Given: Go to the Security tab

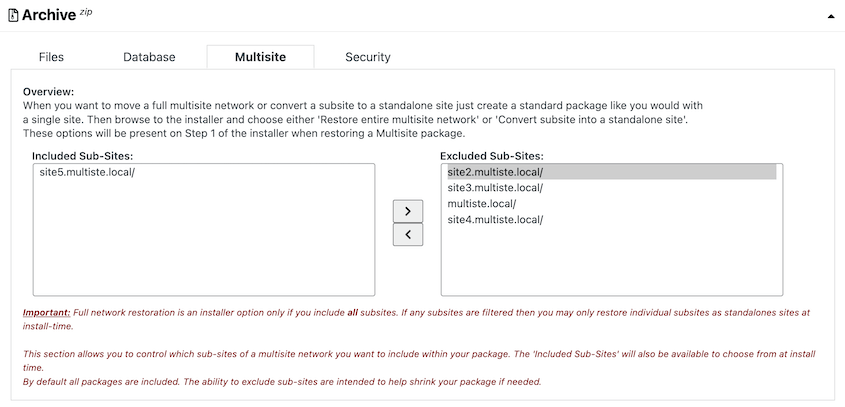Looking at the screenshot, I should tap(368, 57).
